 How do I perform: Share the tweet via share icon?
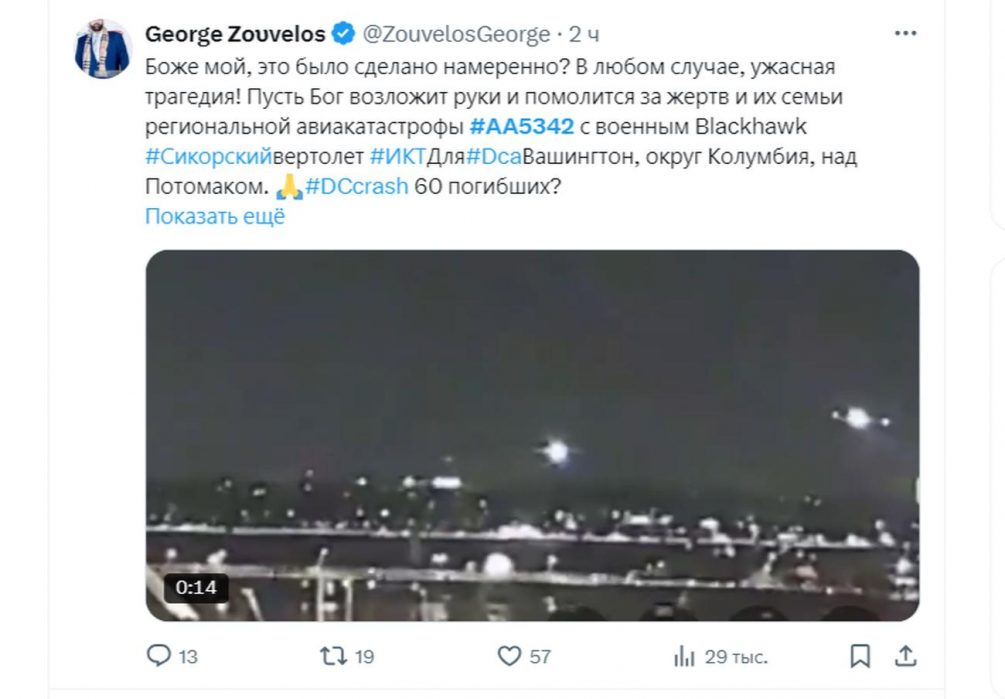click(x=905, y=656)
